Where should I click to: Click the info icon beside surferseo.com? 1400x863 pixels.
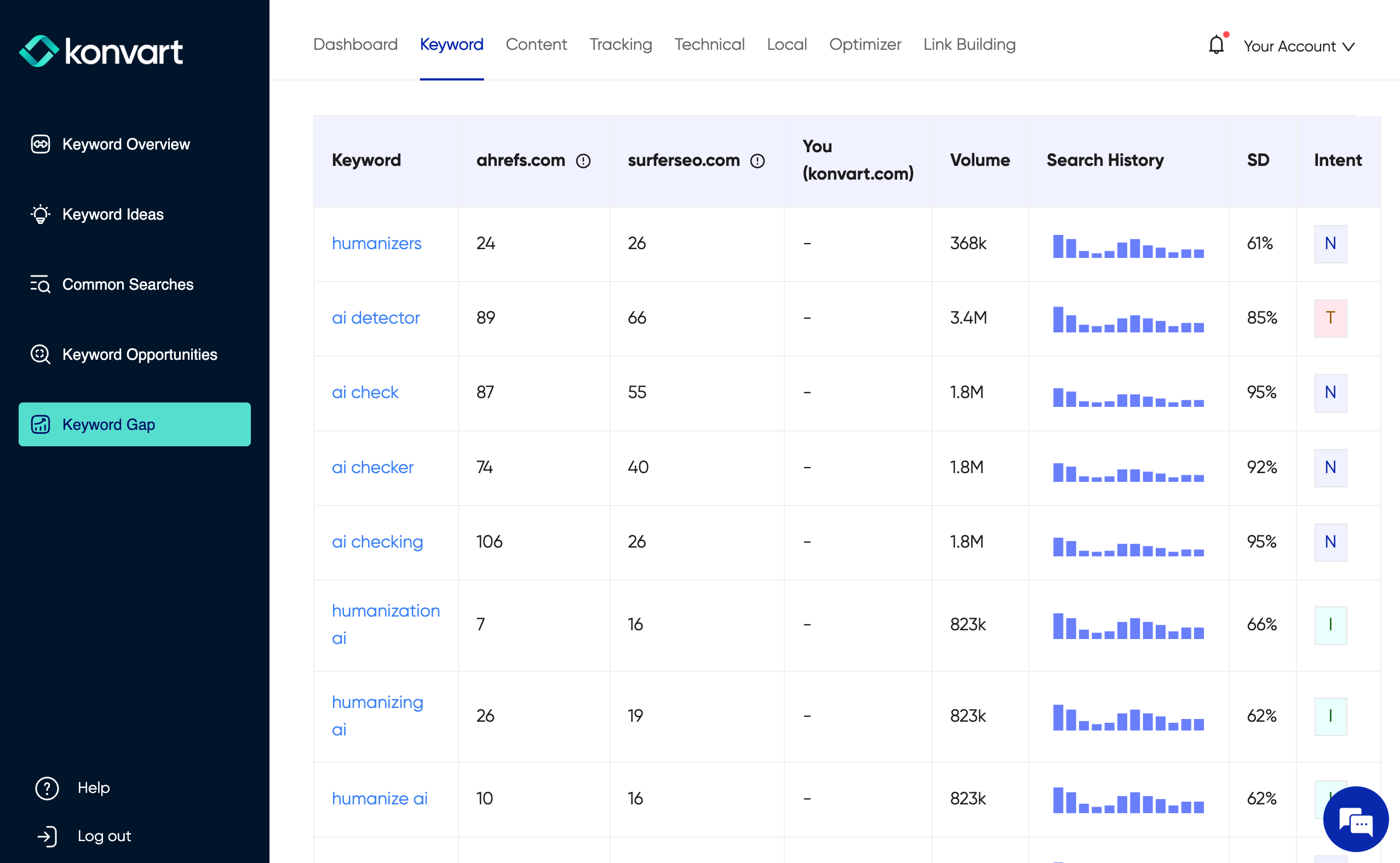point(757,162)
